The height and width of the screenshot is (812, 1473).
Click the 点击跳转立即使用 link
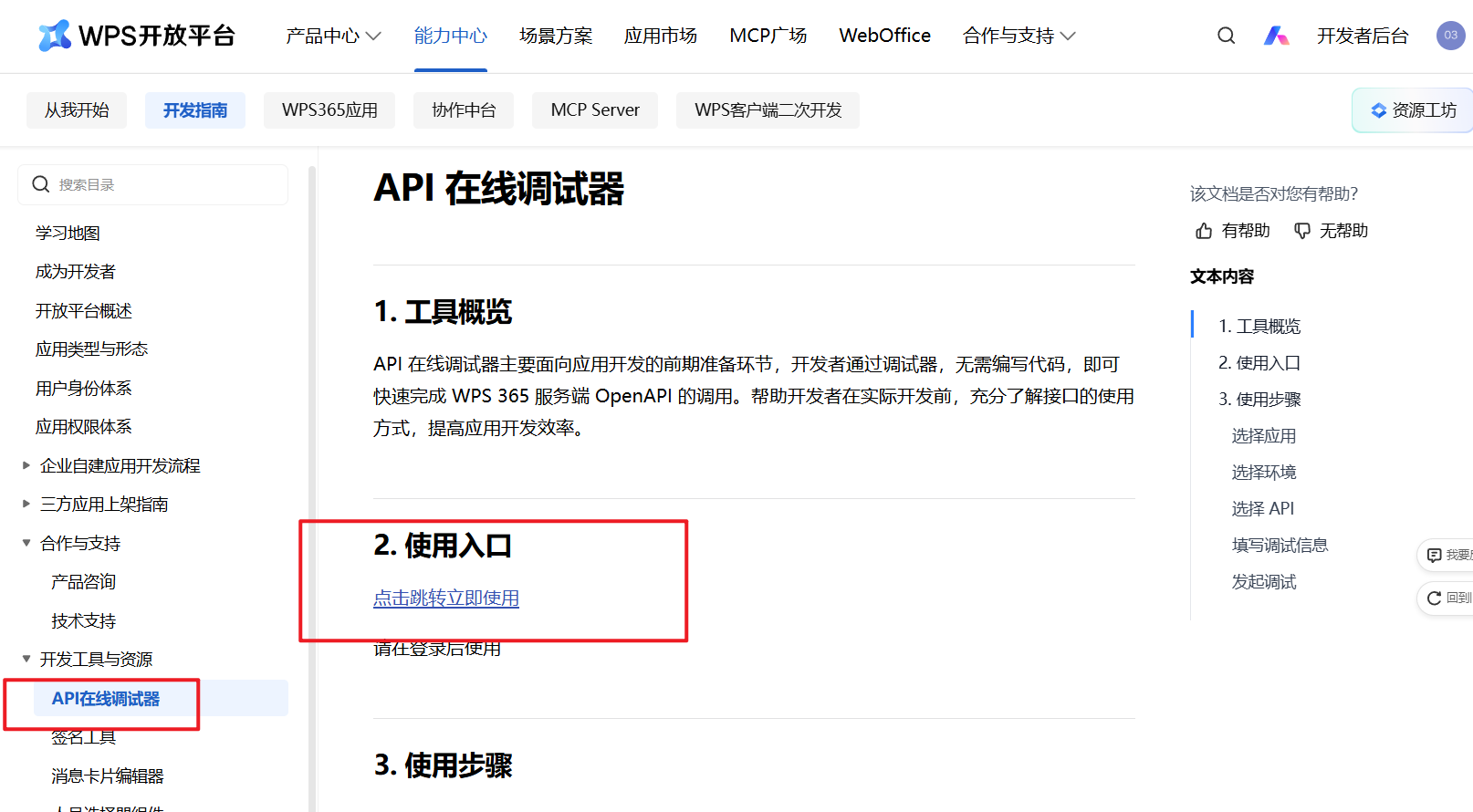[x=446, y=599]
